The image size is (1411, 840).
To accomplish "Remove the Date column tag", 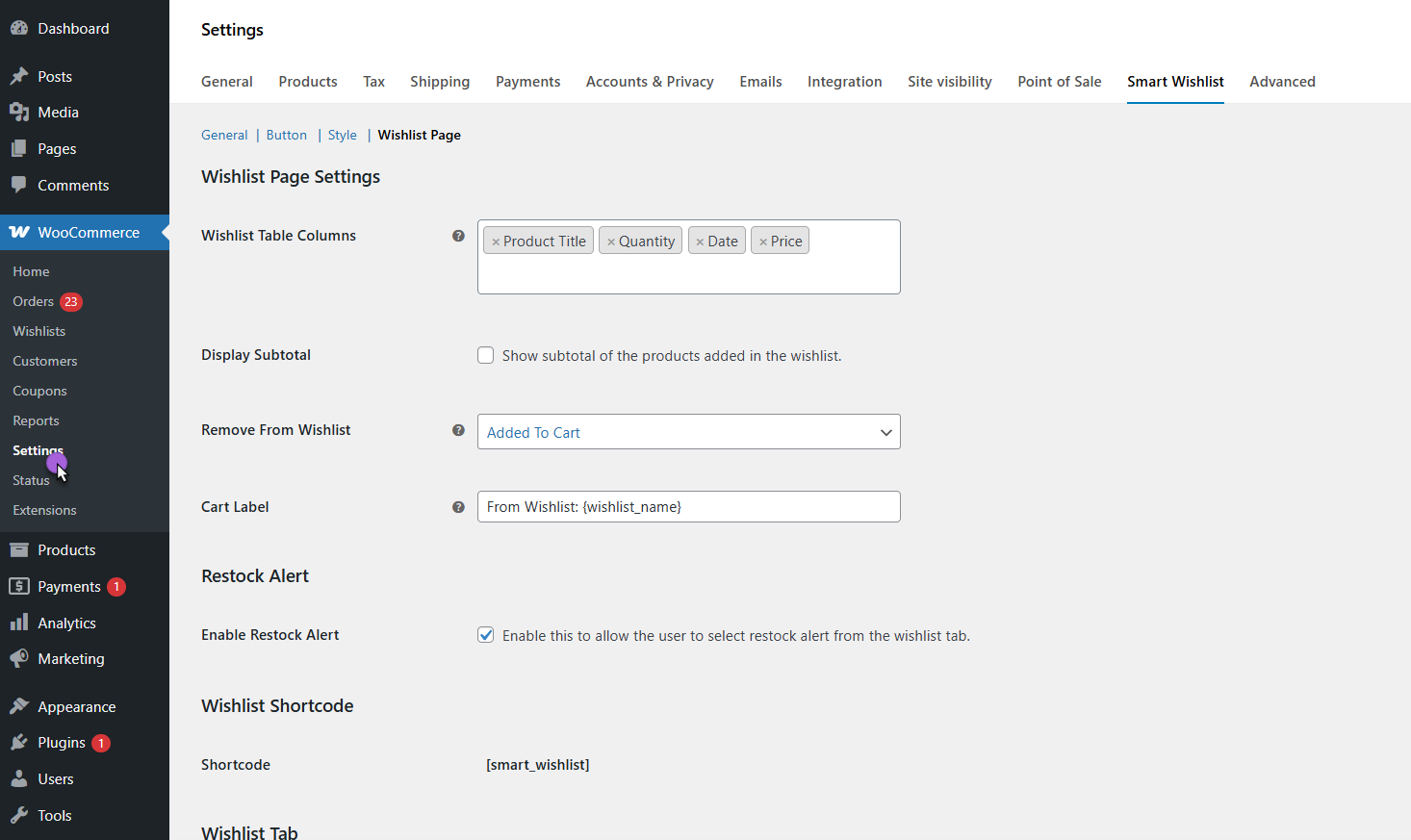I will pyautogui.click(x=700, y=242).
